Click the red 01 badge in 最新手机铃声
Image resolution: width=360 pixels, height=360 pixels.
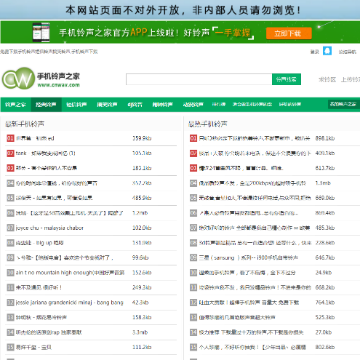coord(10,138)
